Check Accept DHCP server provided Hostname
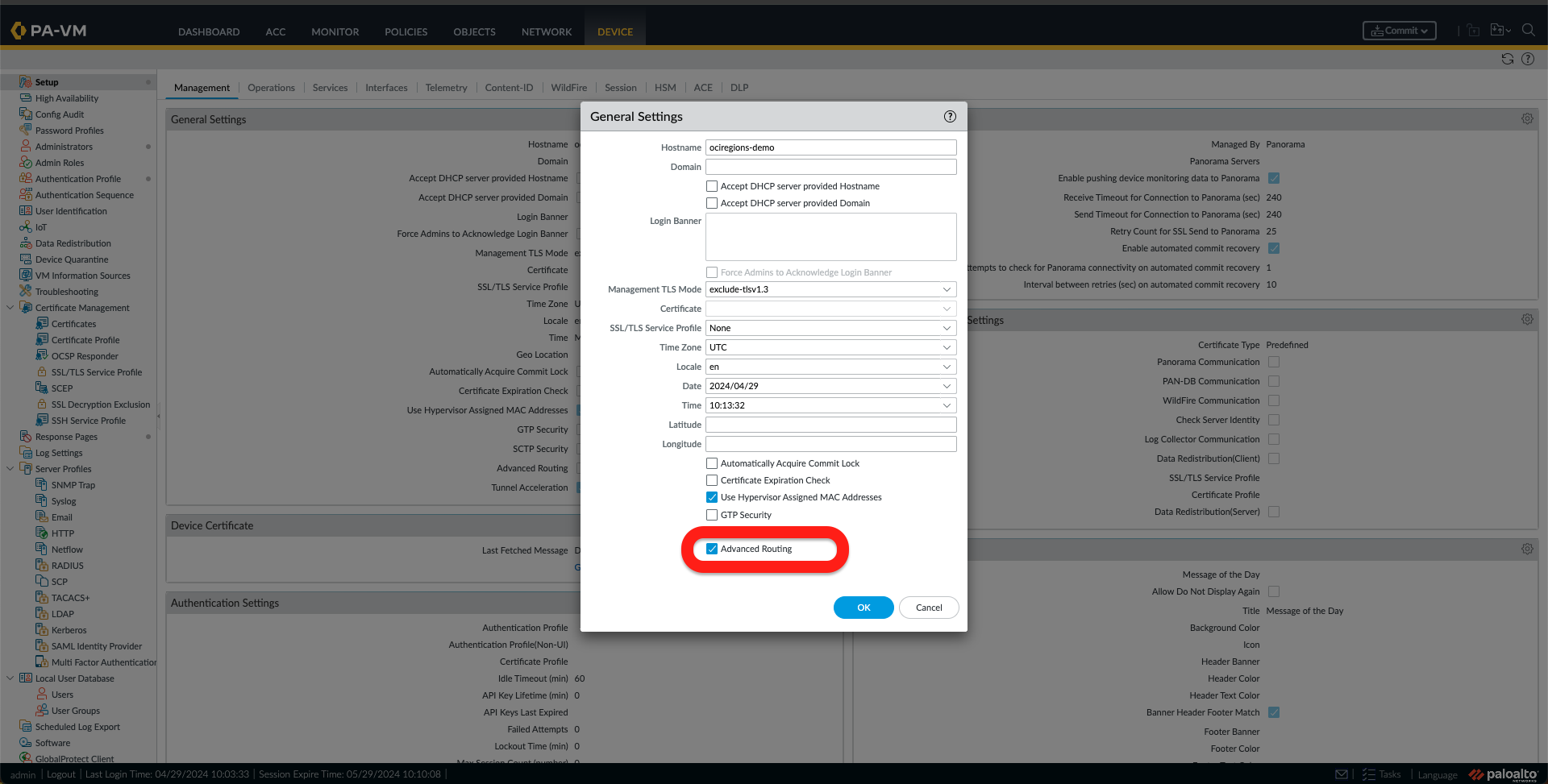The image size is (1548, 784). coord(712,185)
